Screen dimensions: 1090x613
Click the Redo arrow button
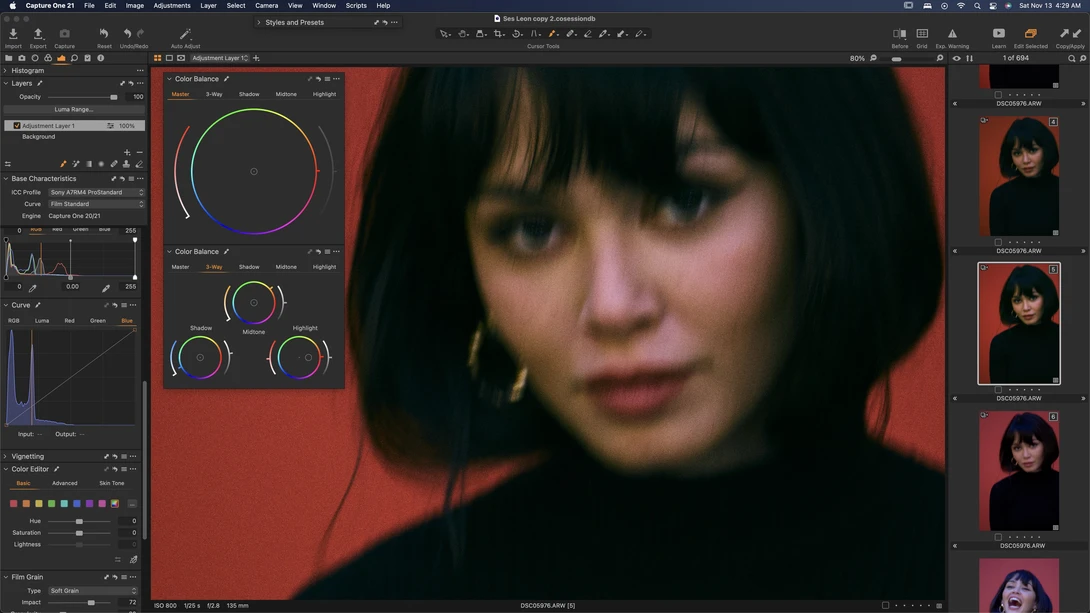point(140,33)
